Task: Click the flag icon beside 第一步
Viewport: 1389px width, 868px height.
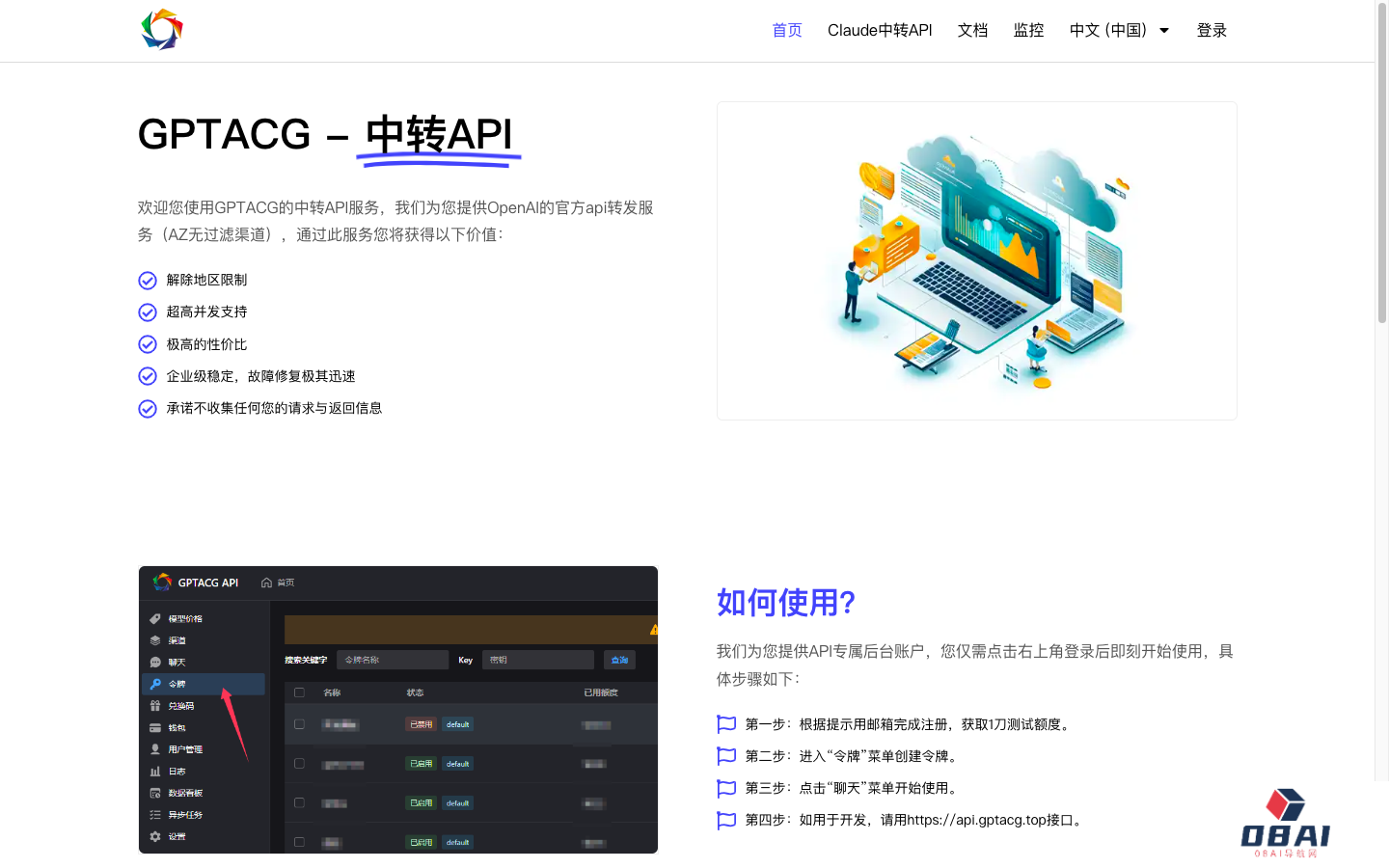Action: pos(726,724)
